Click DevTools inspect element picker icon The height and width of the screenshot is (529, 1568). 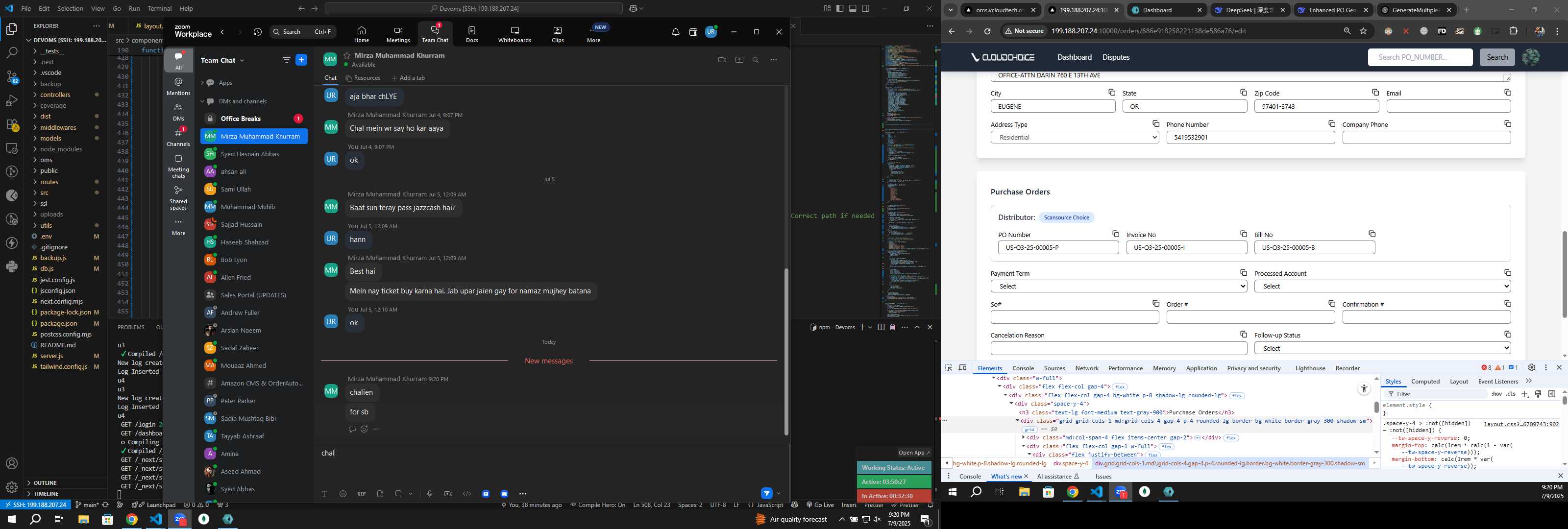948,368
